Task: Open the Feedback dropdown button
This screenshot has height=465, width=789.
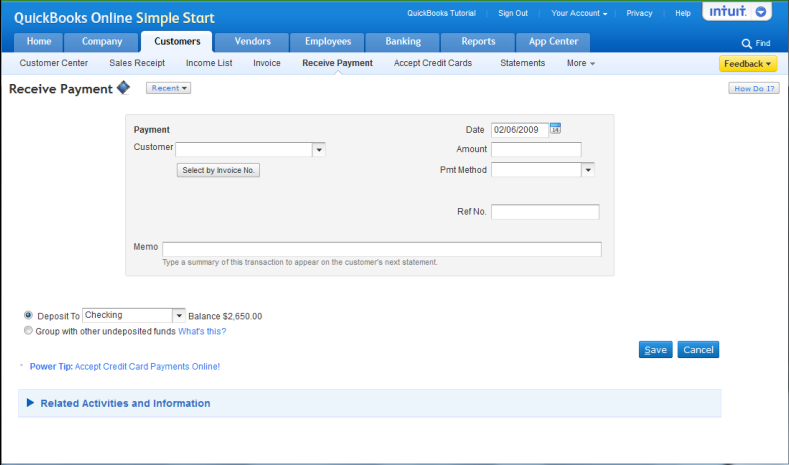Action: coord(748,64)
